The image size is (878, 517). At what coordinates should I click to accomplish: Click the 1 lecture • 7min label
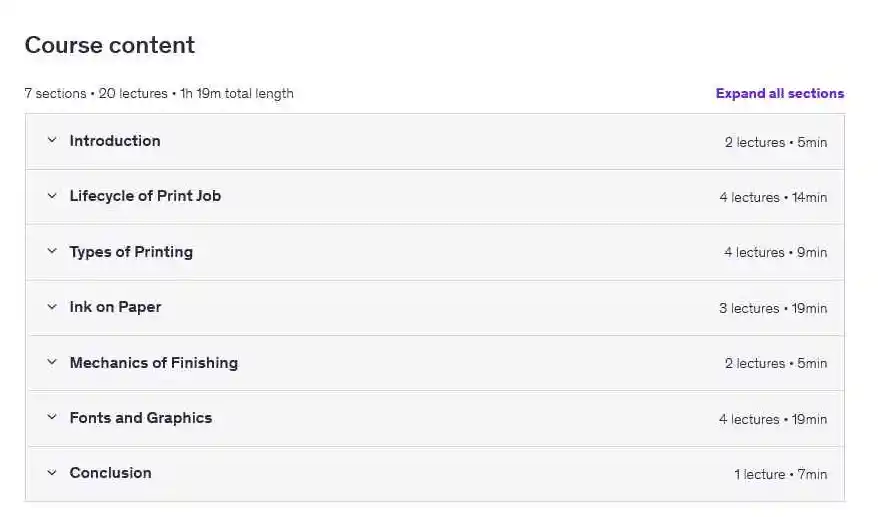[780, 475]
